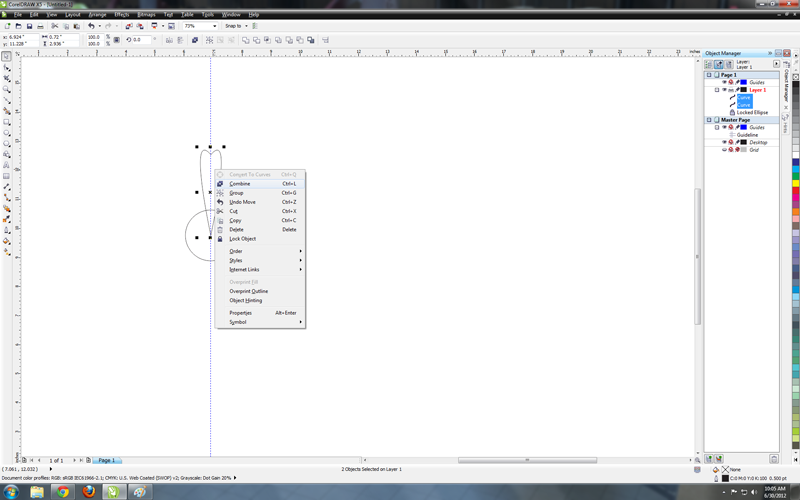
Task: Toggle editable pencil of Desktop layer
Action: (737, 142)
